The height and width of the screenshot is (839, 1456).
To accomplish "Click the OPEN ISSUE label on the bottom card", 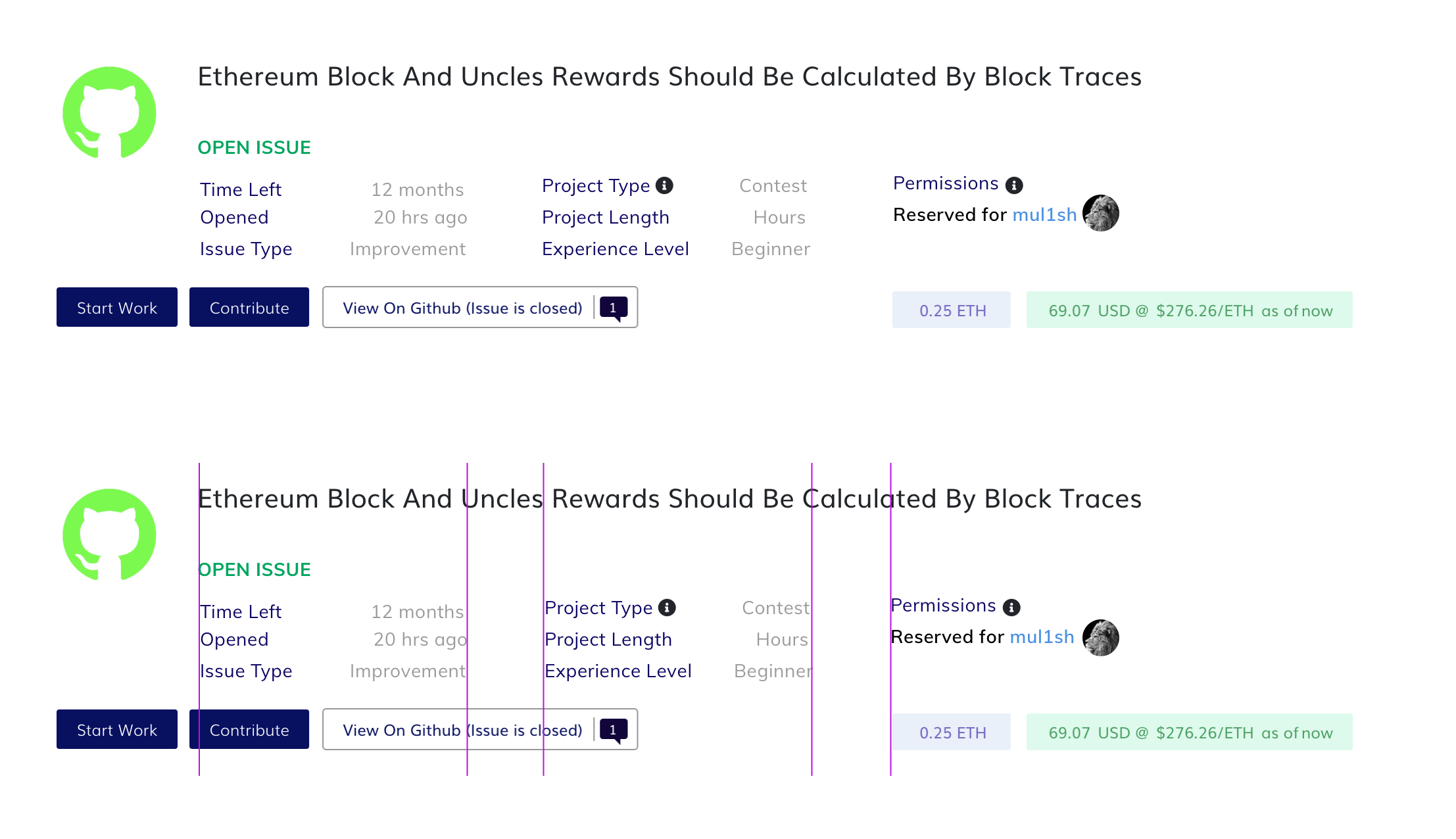I will (255, 569).
